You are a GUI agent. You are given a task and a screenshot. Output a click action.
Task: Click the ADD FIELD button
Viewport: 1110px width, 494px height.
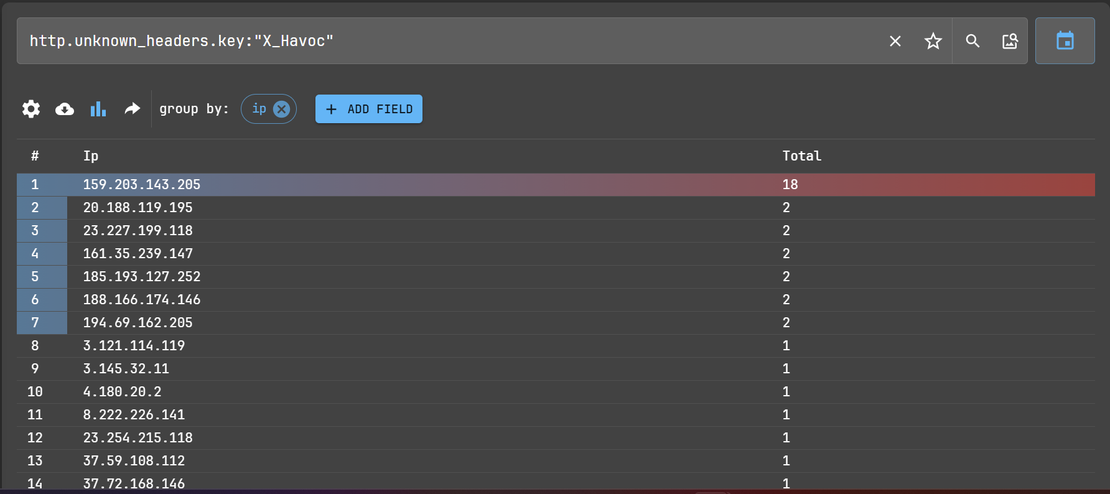(369, 109)
